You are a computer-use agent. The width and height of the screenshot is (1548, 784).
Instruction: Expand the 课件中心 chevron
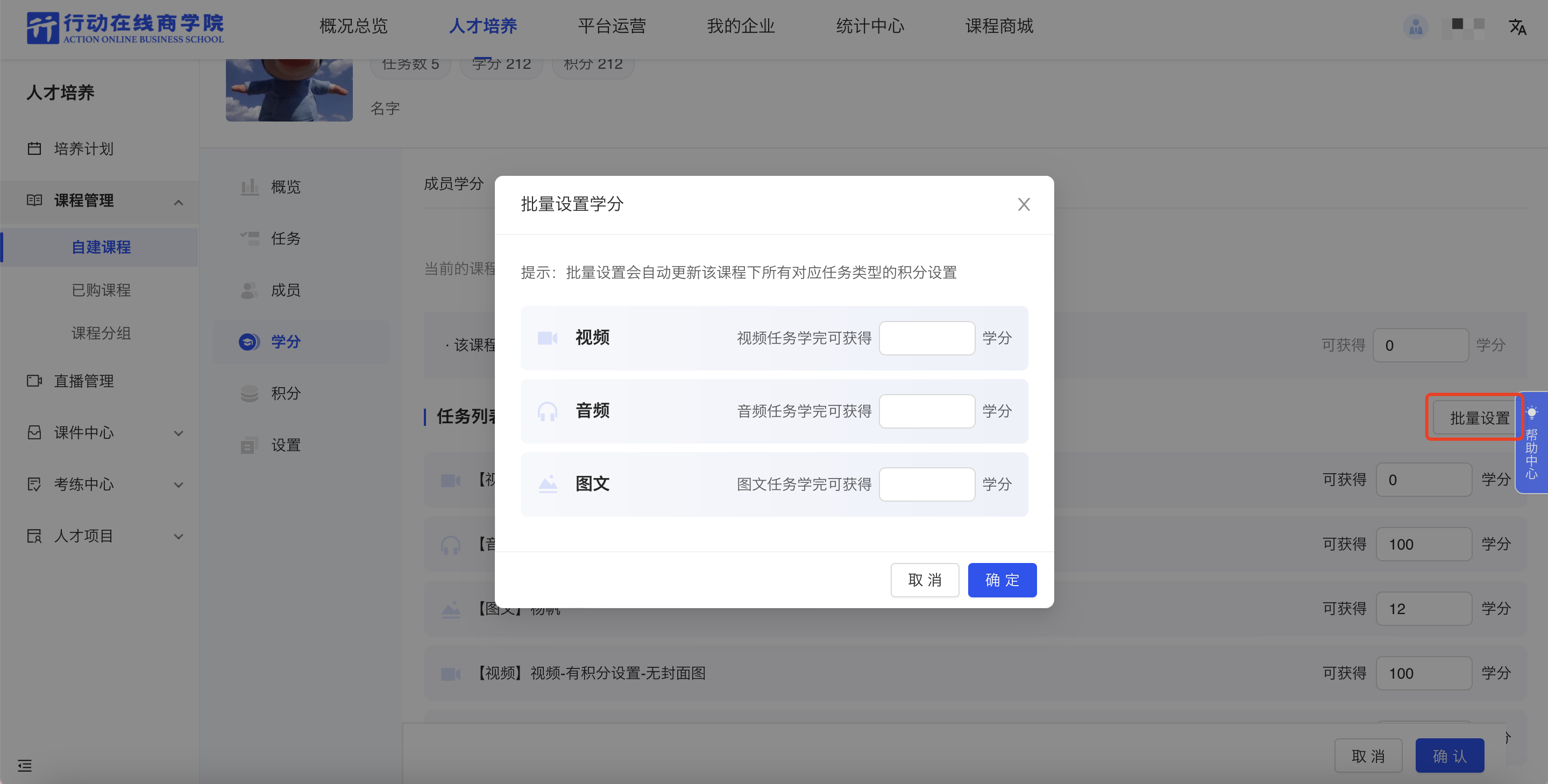coord(179,433)
